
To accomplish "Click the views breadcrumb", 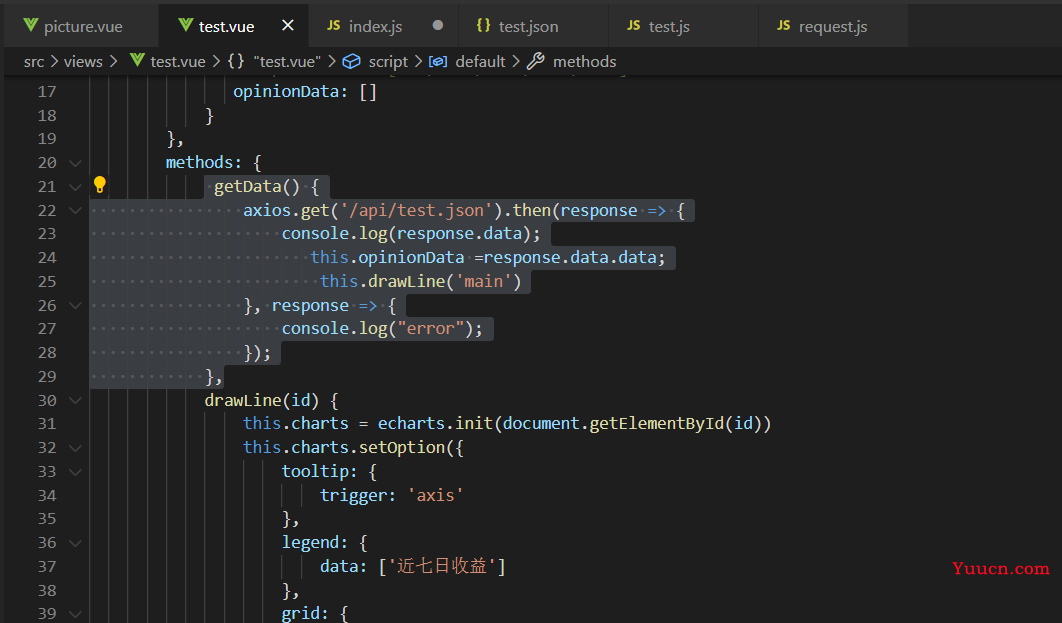I will tap(83, 62).
